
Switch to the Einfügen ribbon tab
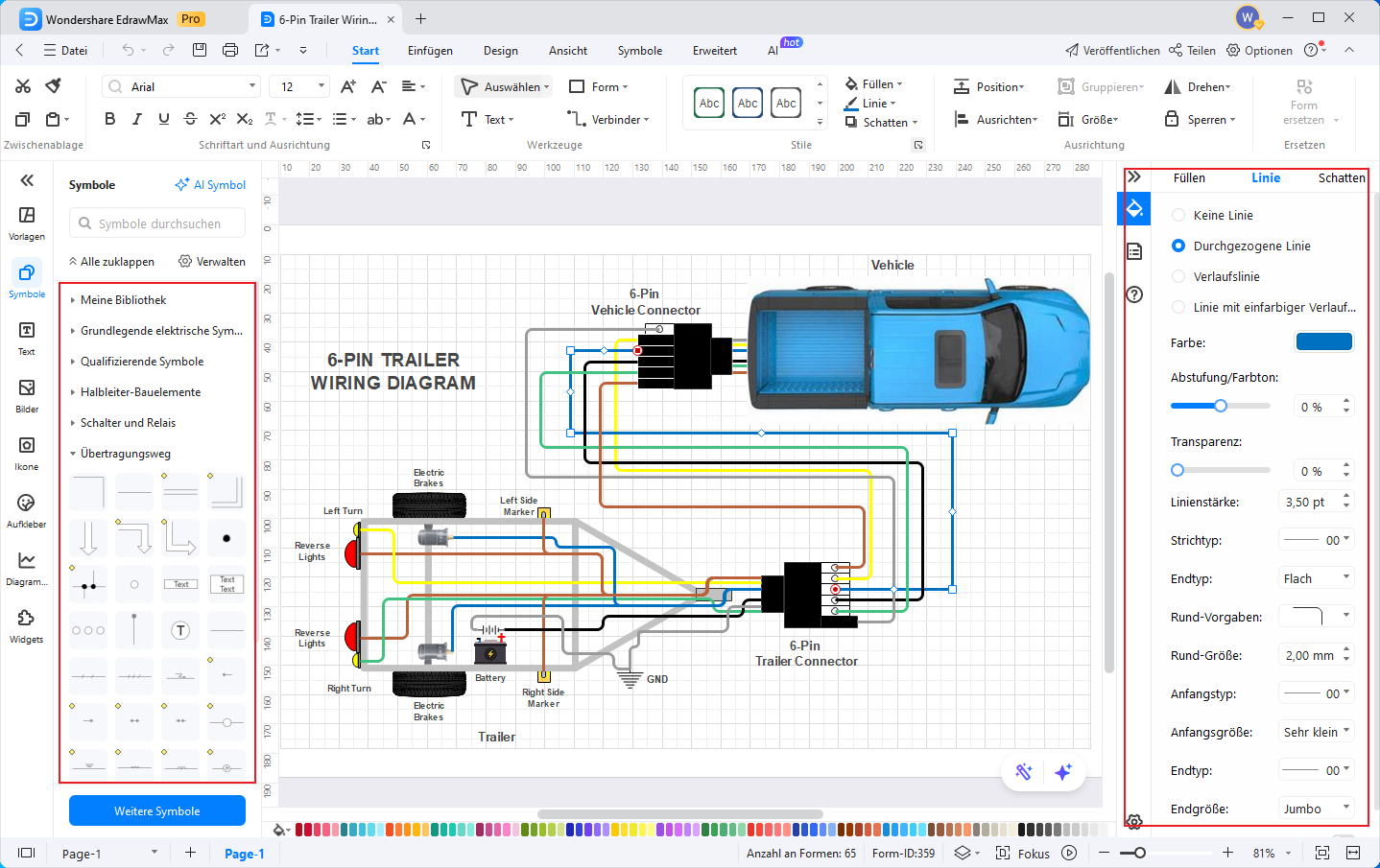click(430, 51)
